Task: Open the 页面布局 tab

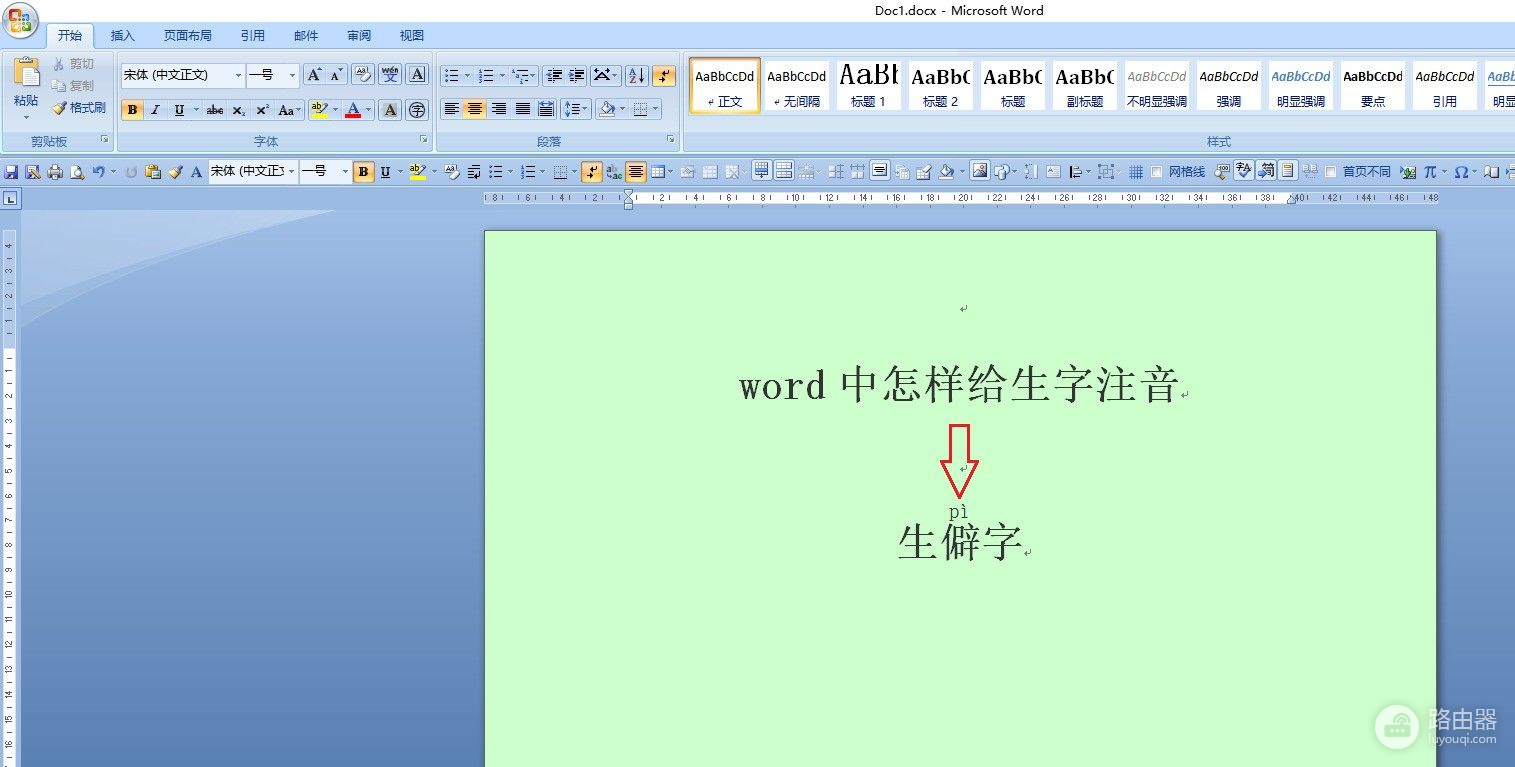Action: click(x=188, y=36)
